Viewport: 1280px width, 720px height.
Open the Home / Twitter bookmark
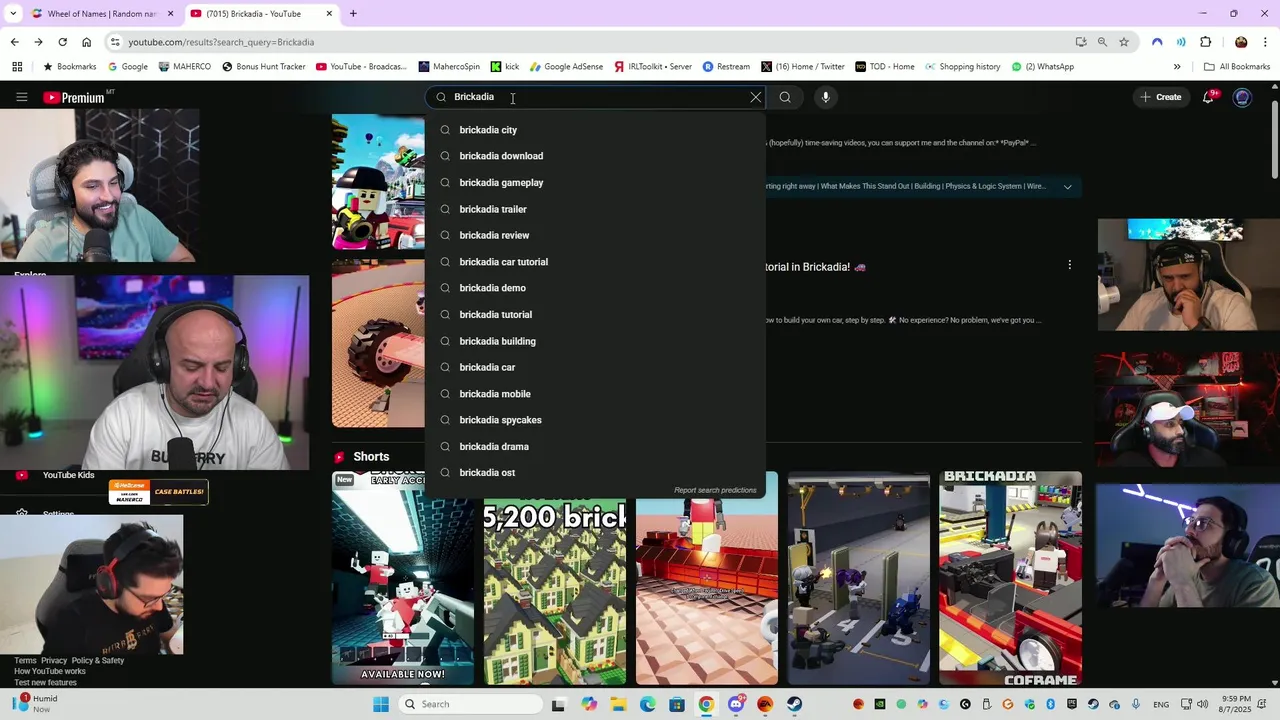tap(802, 67)
